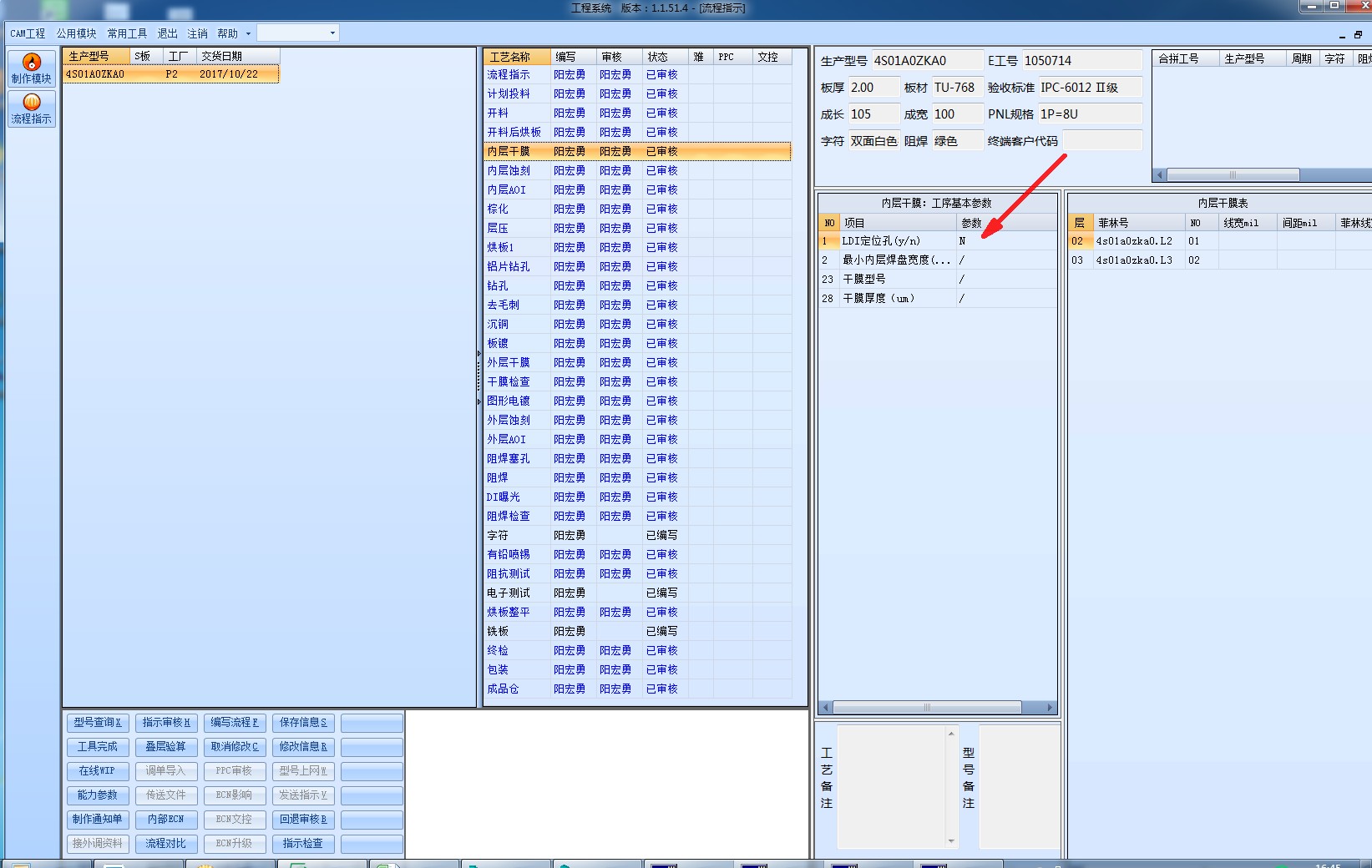Click the 在线WIP button
The height and width of the screenshot is (868, 1372).
coord(98,771)
